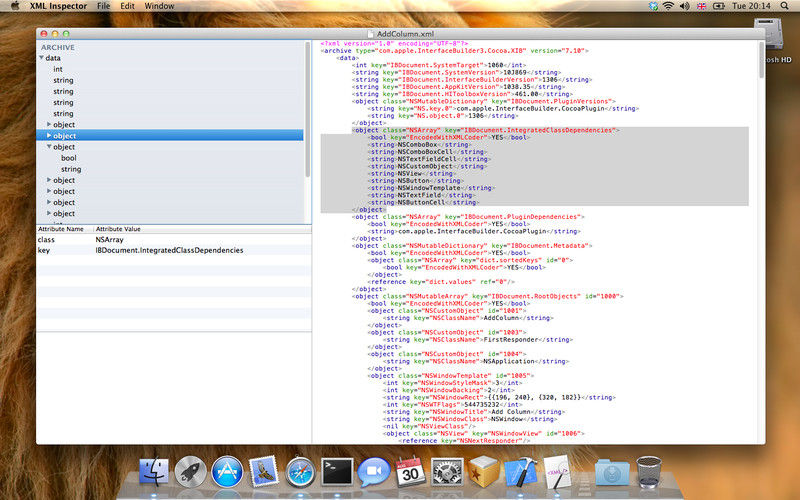Screen dimensions: 800x500
Task: Click the NSCustomObject string line in highlighted block
Action: (427, 166)
